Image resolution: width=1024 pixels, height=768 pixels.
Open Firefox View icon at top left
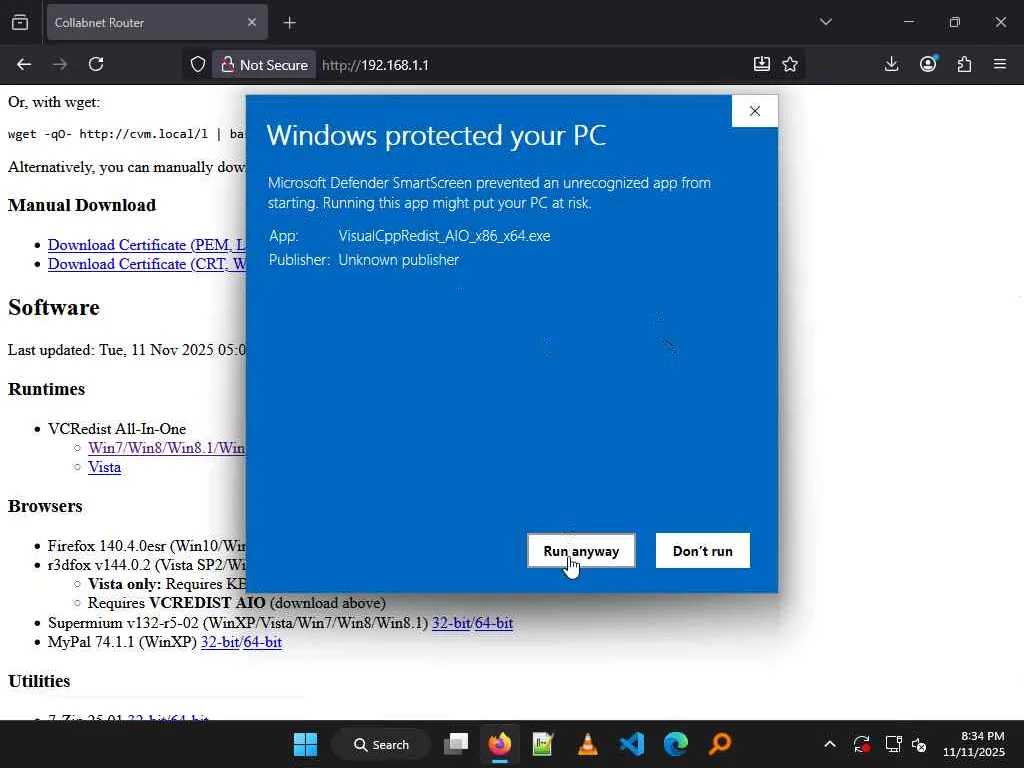pos(20,23)
